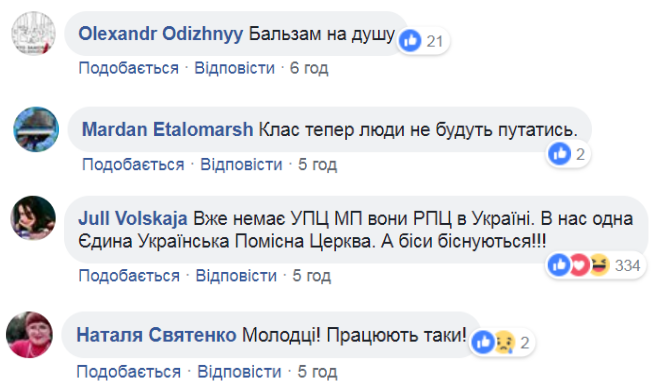Reply to Наталя Святенко's comment via Відповісти

tap(239, 372)
